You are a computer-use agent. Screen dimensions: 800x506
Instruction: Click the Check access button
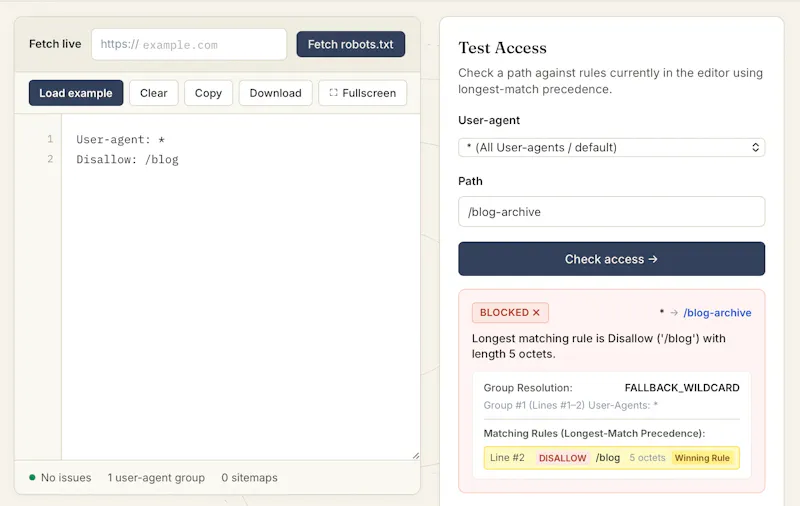tap(611, 259)
